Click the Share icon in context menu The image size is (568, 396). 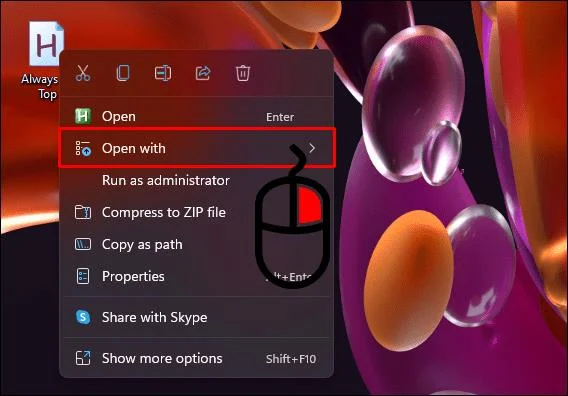(x=203, y=73)
